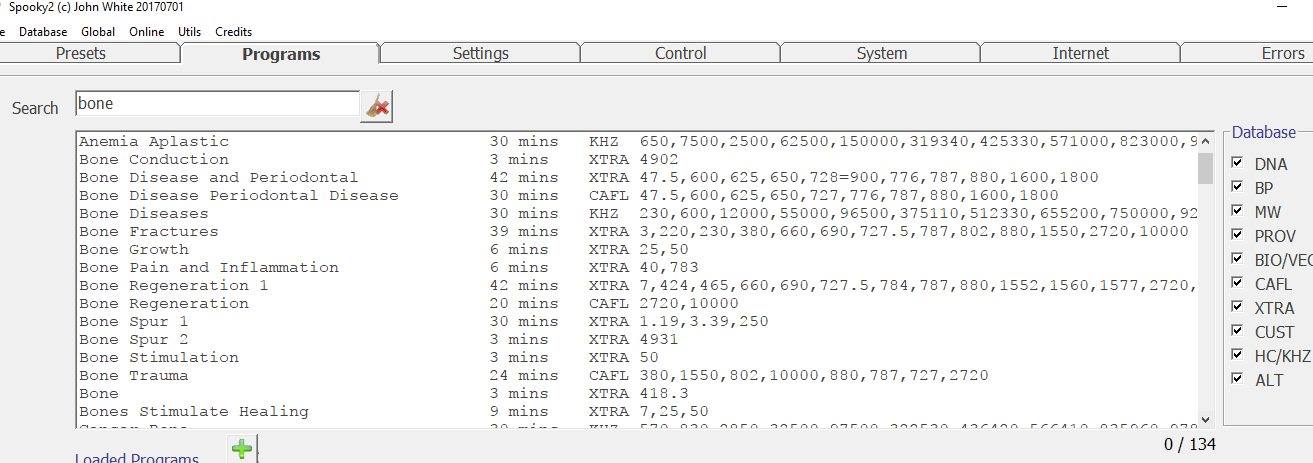This screenshot has height=463, width=1313.
Task: Click the program list scroll down arrow
Action: (x=1205, y=419)
